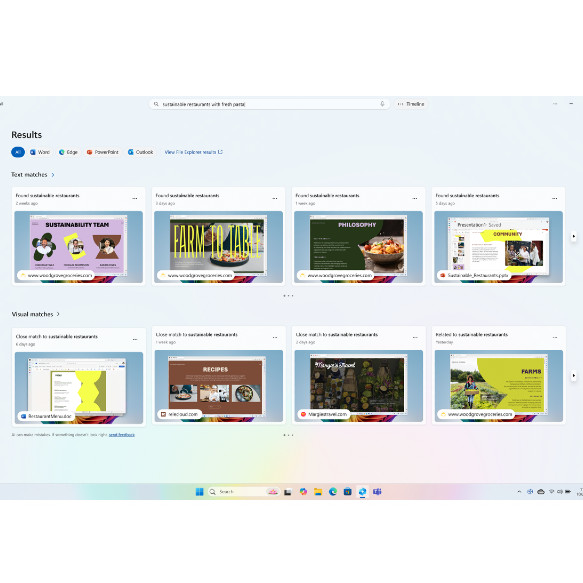Image resolution: width=583 pixels, height=583 pixels.
Task: Filter results by Outlook
Action: (141, 152)
